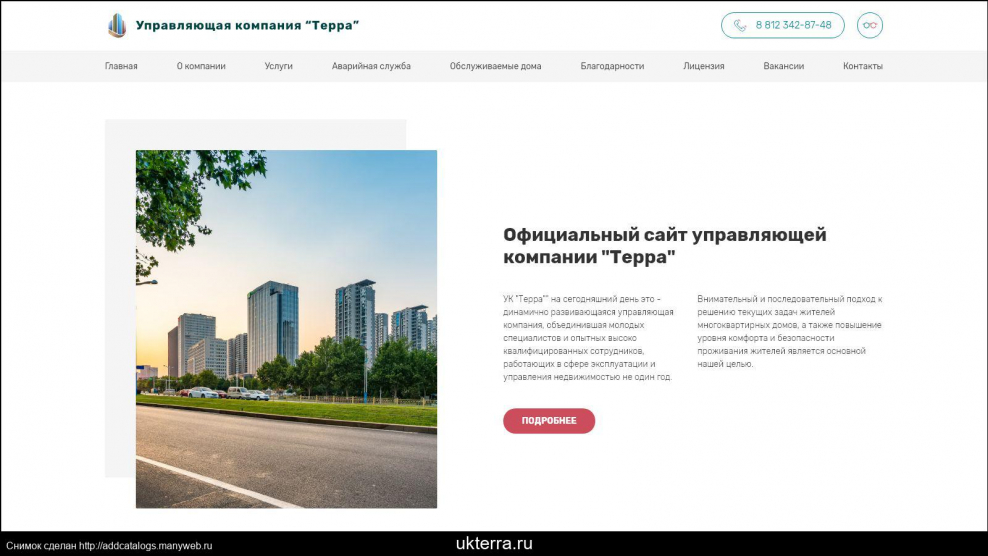
Task: Select Аварийная служба in navigation
Action: tap(371, 66)
